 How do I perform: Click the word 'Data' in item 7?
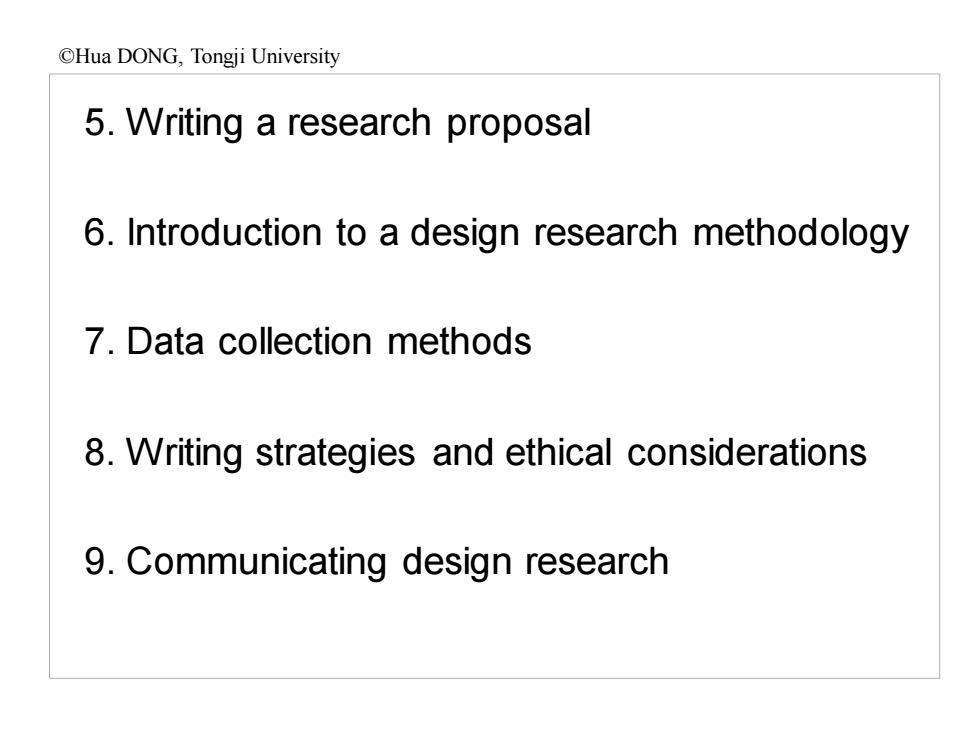click(x=165, y=341)
